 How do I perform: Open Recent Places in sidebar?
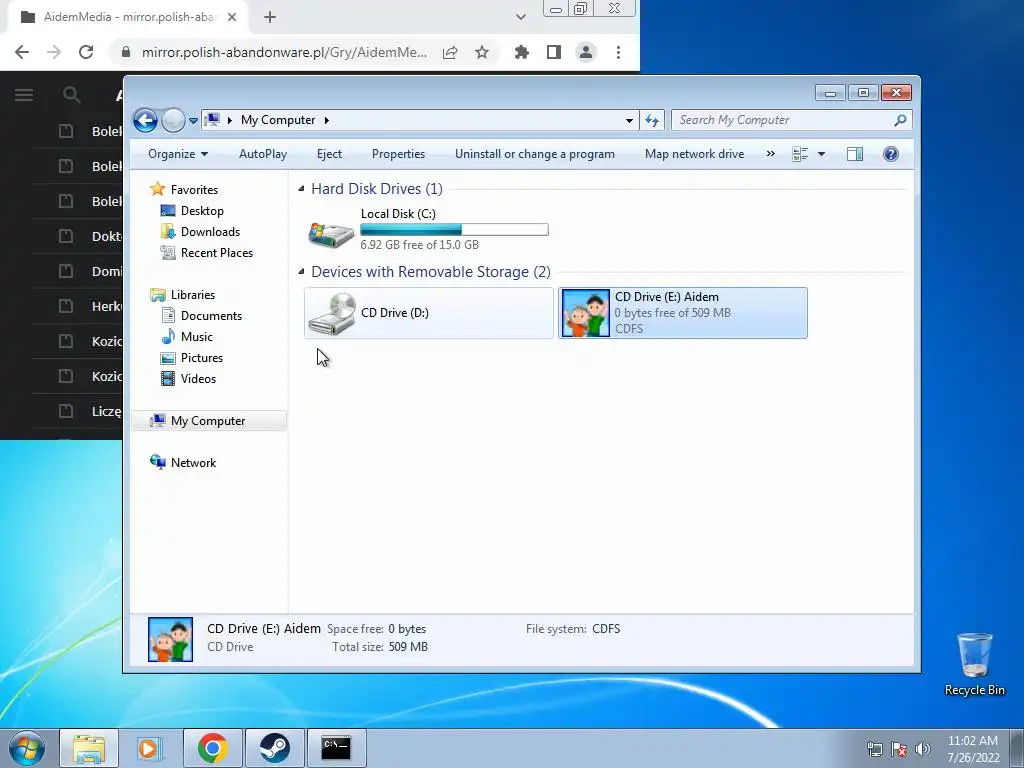pos(216,253)
